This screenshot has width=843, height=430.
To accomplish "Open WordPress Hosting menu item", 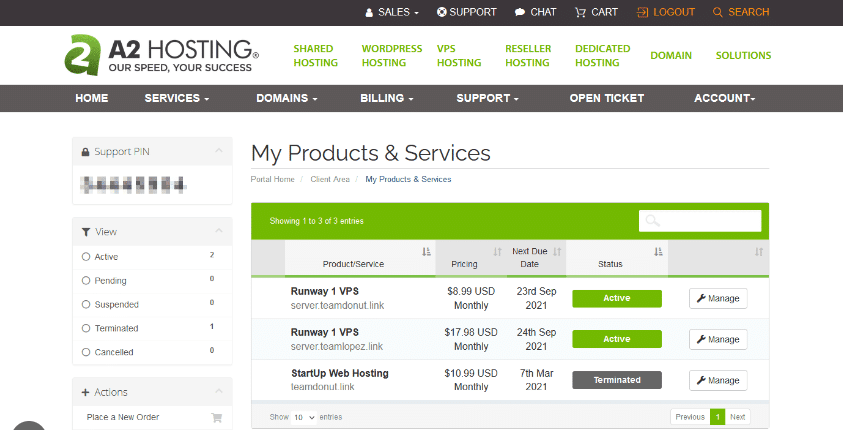I will pyautogui.click(x=392, y=55).
